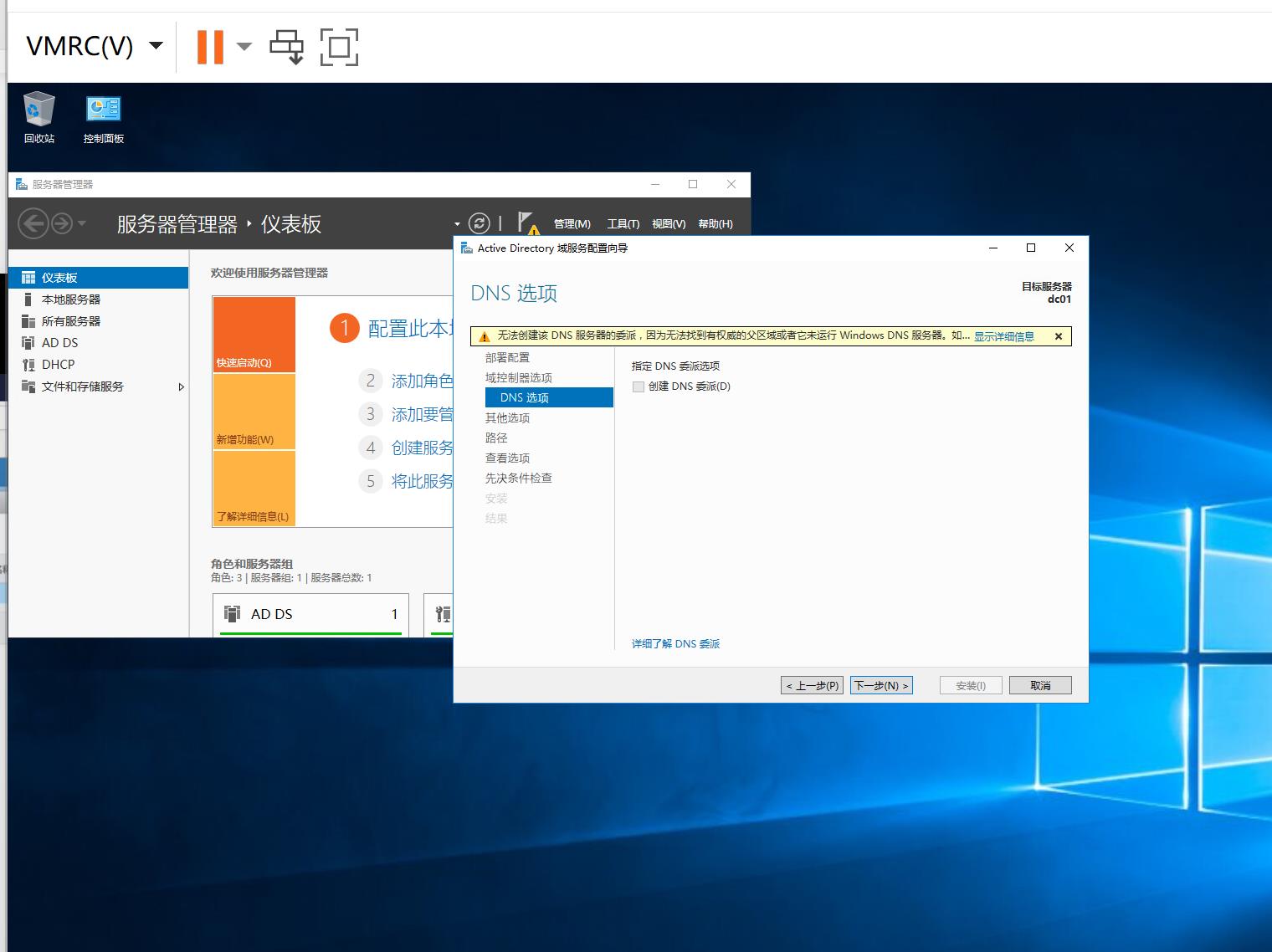Open the 视图(V) menu

point(669,223)
